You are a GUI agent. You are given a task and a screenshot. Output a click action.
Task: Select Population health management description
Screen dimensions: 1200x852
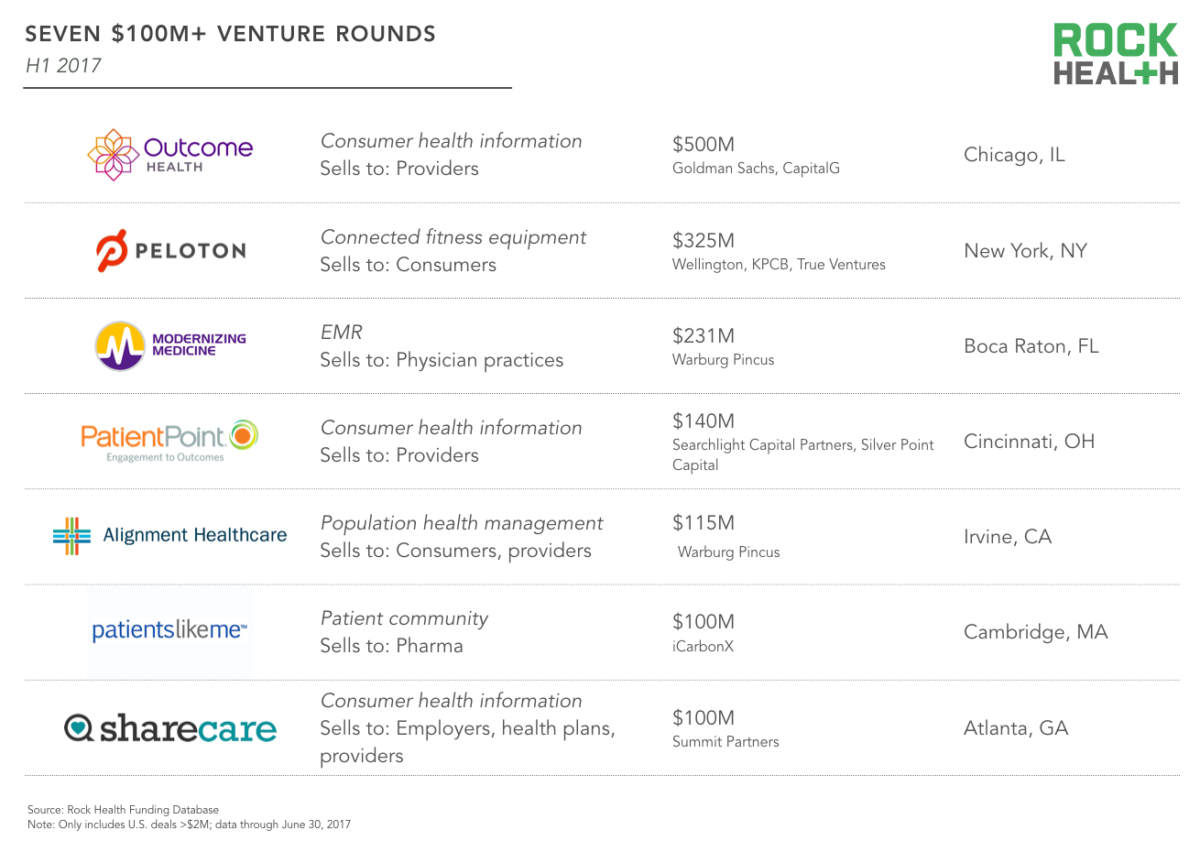click(461, 523)
